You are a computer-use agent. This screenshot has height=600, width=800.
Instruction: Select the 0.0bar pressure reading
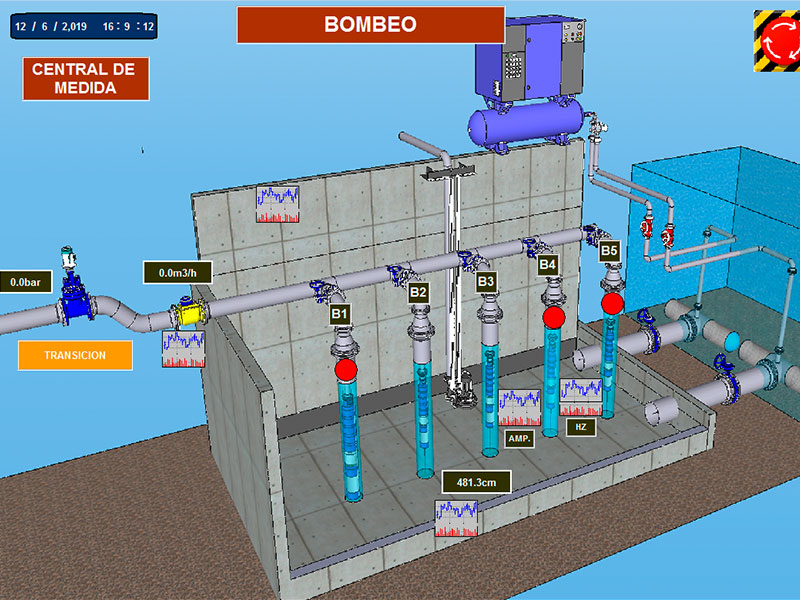pyautogui.click(x=26, y=282)
